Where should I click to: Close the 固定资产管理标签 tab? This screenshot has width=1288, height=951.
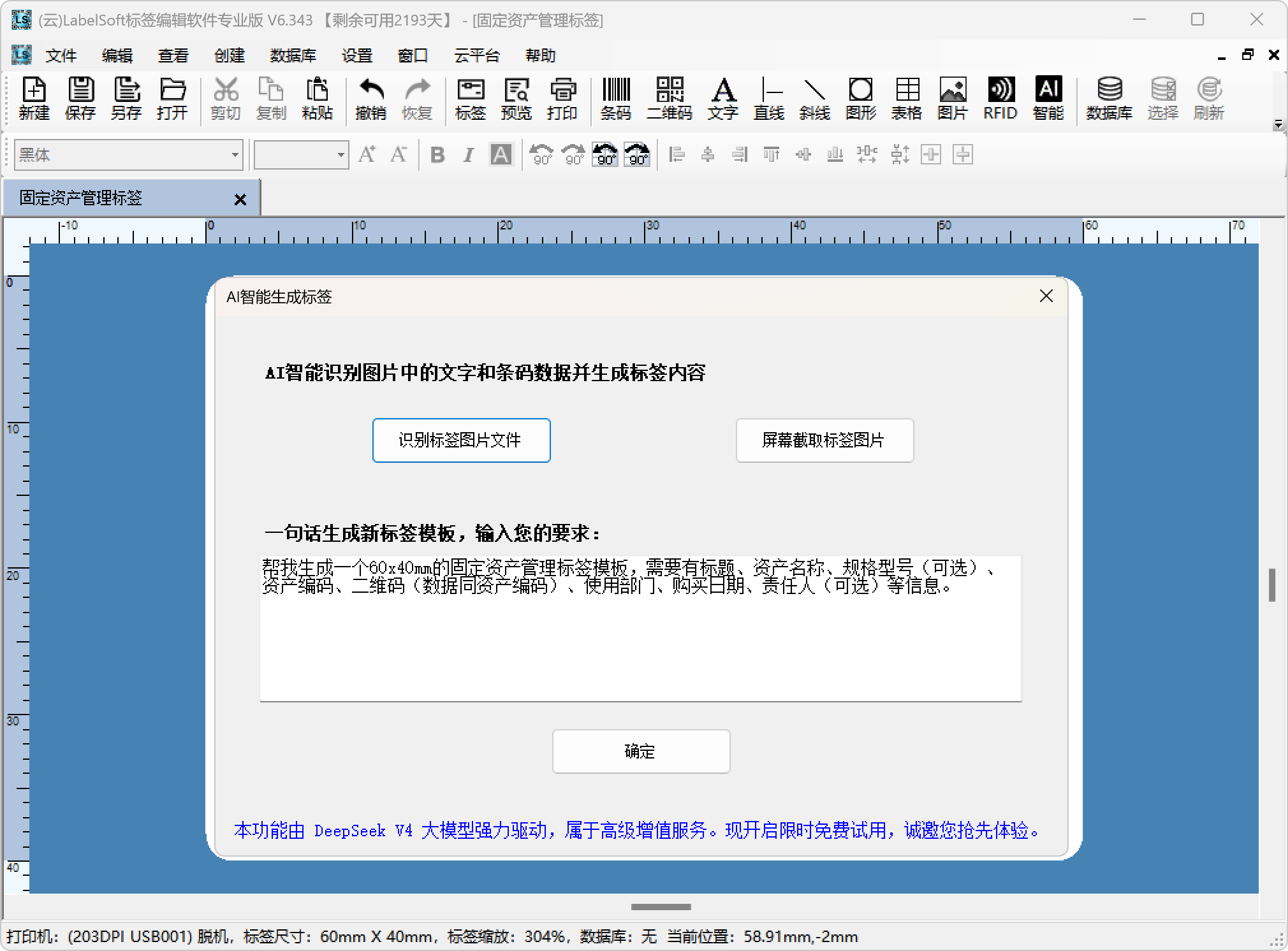click(240, 200)
